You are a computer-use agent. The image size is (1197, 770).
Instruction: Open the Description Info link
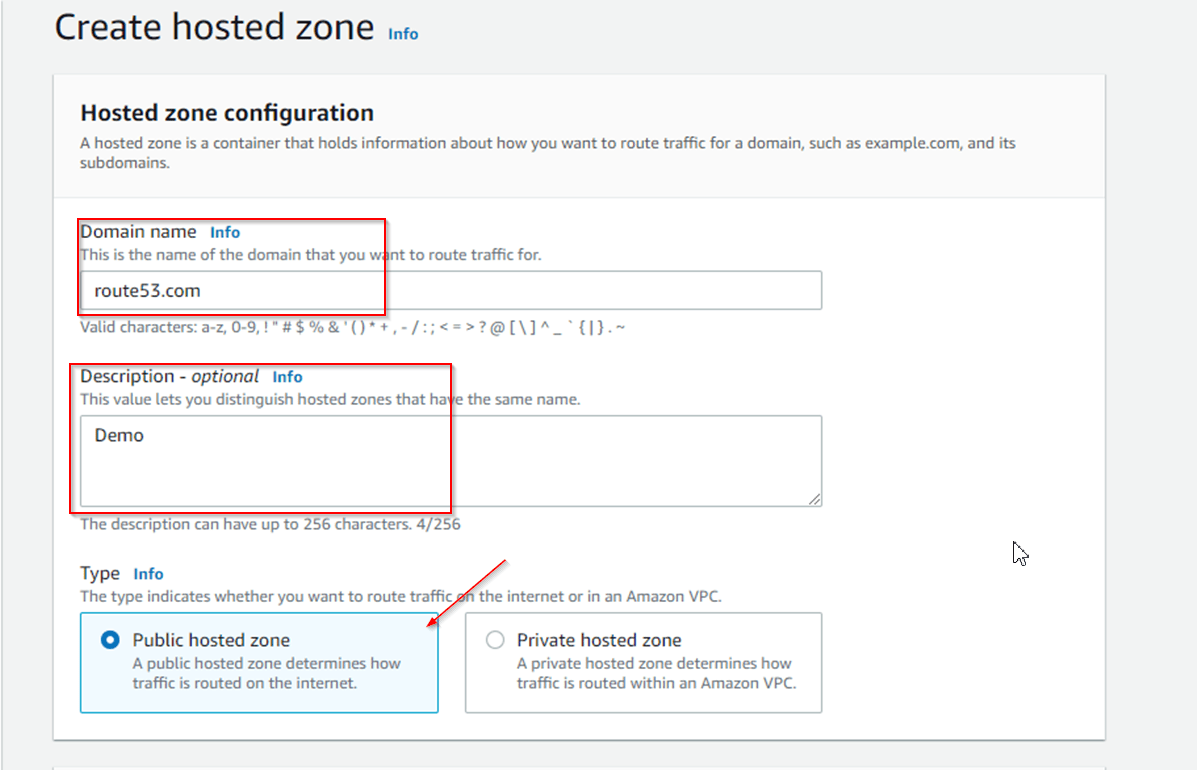(x=287, y=376)
